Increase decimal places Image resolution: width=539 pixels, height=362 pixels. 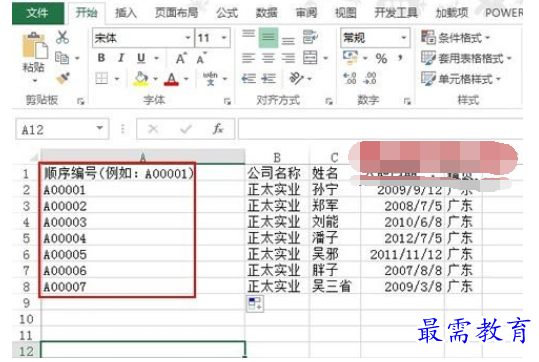(350, 78)
